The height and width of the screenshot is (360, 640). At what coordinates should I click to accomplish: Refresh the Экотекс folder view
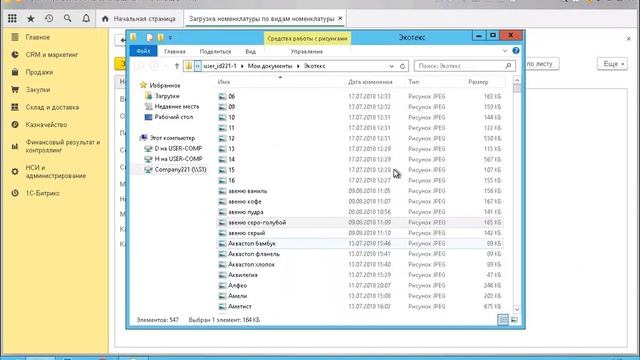[402, 66]
